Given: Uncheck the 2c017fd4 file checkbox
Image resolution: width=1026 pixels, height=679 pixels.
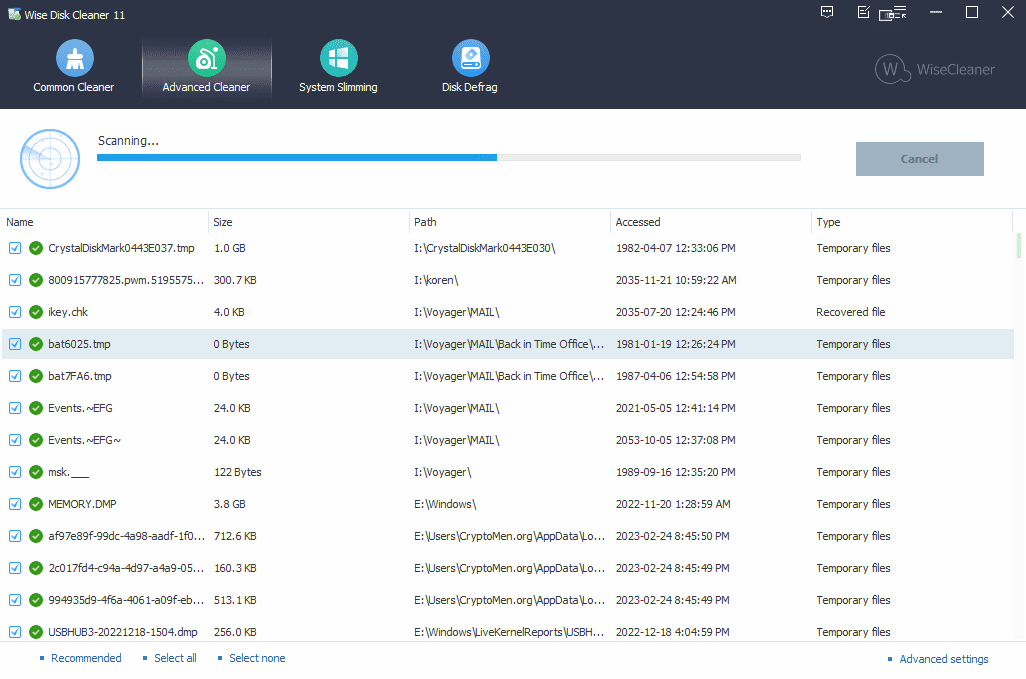Looking at the screenshot, I should [14, 568].
